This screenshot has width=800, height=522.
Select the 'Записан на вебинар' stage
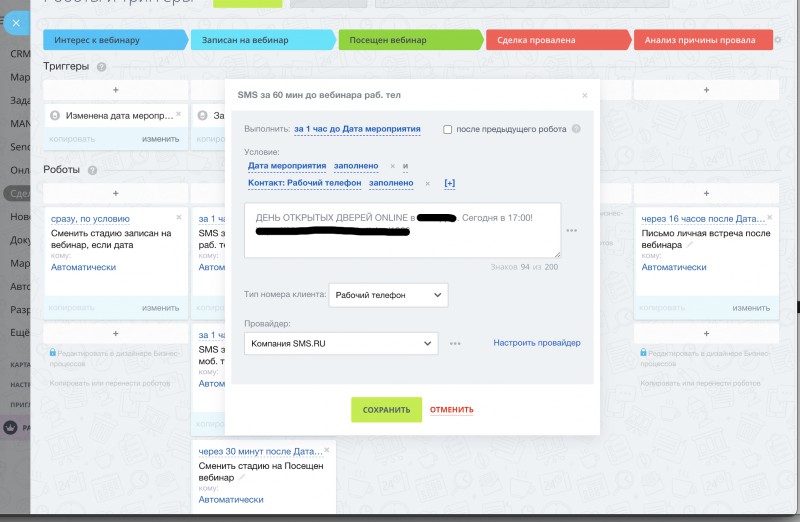click(263, 40)
